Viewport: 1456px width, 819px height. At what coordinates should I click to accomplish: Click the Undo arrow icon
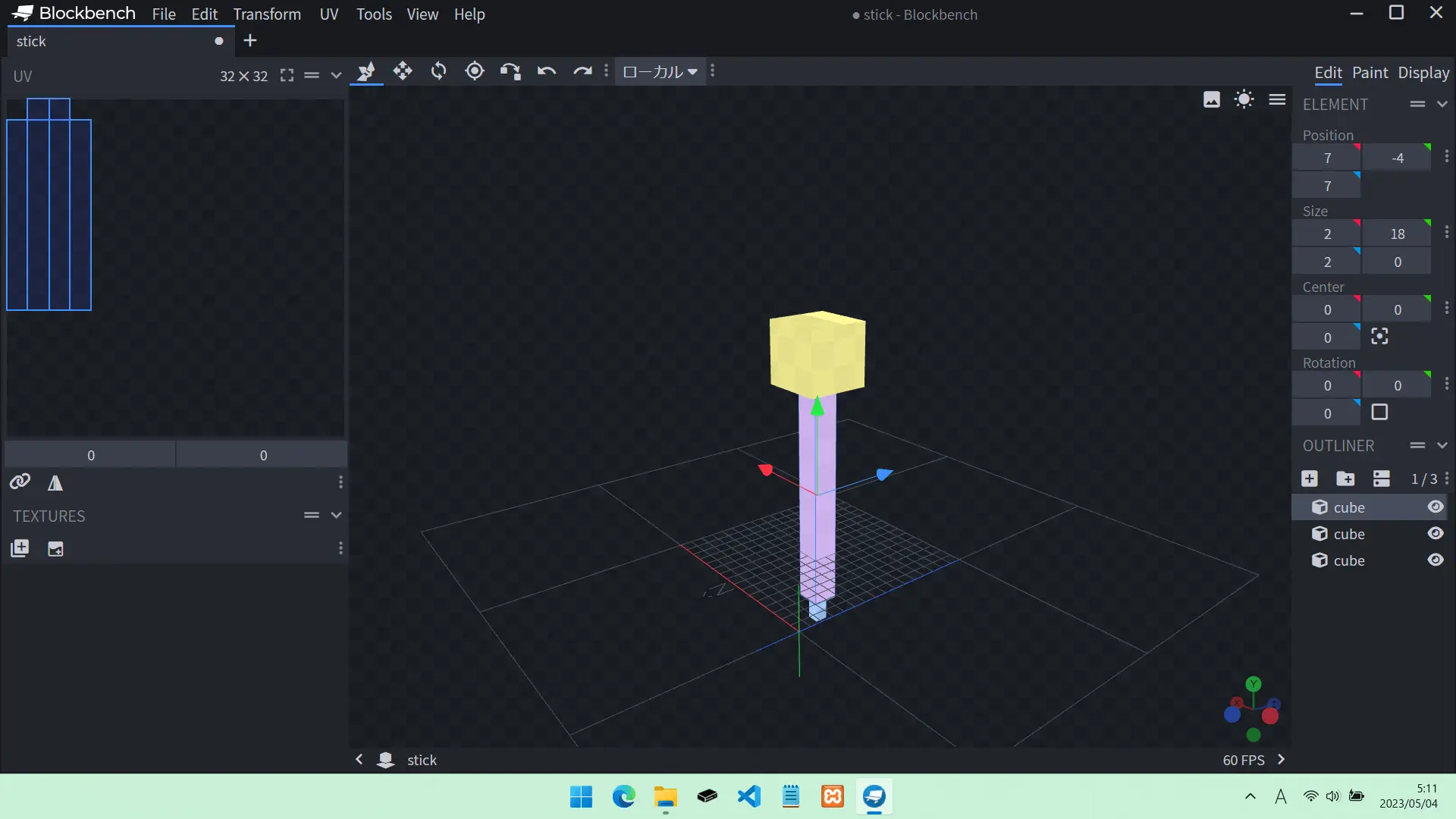click(x=547, y=71)
